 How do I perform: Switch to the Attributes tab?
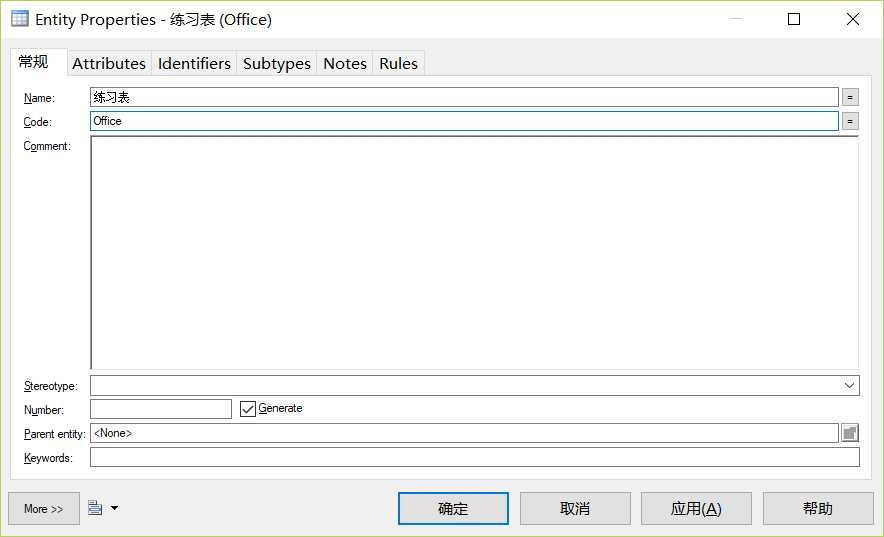[x=109, y=63]
